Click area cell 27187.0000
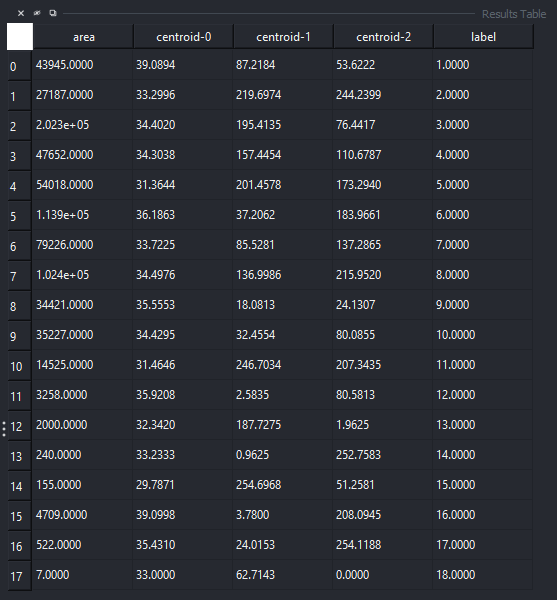Viewport: 557px width, 600px height. 83,95
